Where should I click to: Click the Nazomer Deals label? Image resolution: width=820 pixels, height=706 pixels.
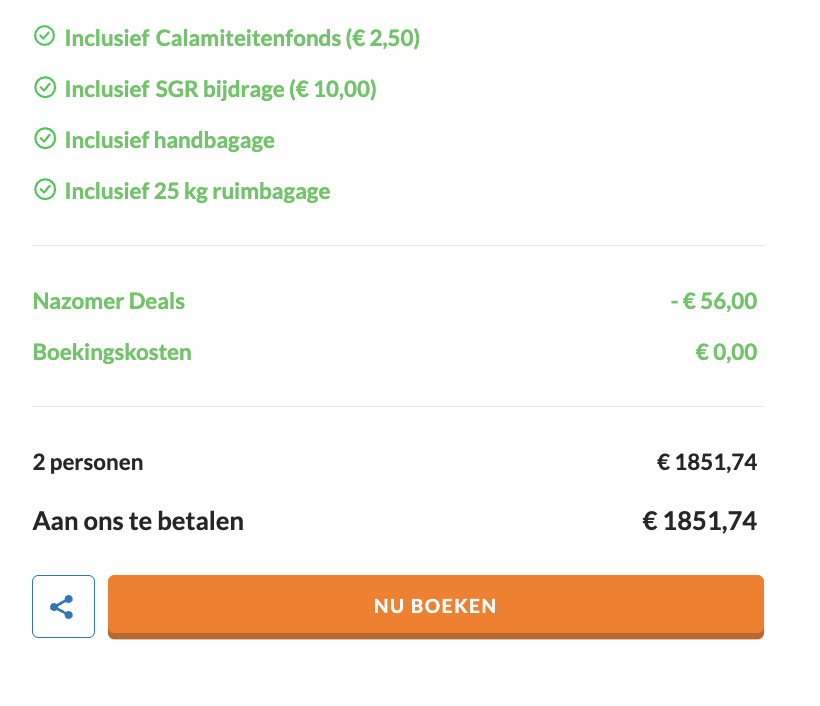[x=109, y=301]
